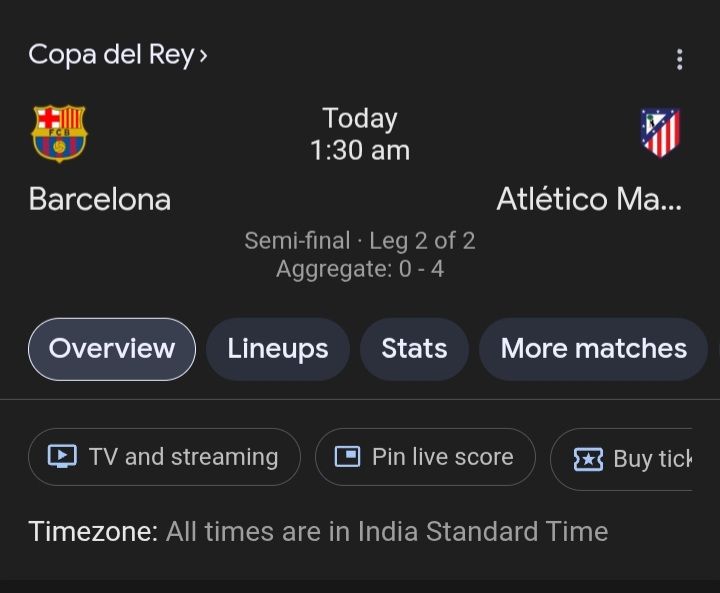
Task: Click the Atlético Madrid club crest
Action: (660, 133)
